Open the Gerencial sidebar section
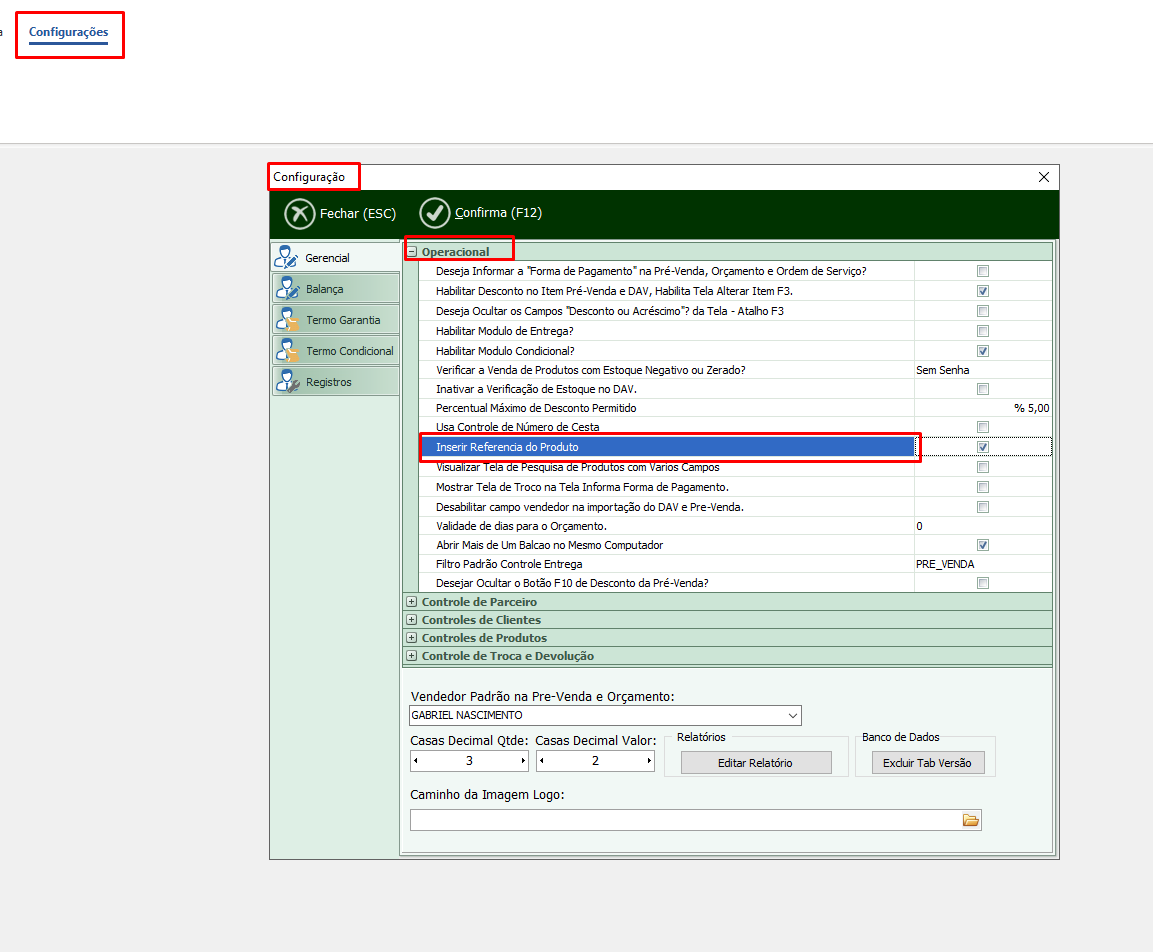The image size is (1153, 952). pyautogui.click(x=335, y=257)
